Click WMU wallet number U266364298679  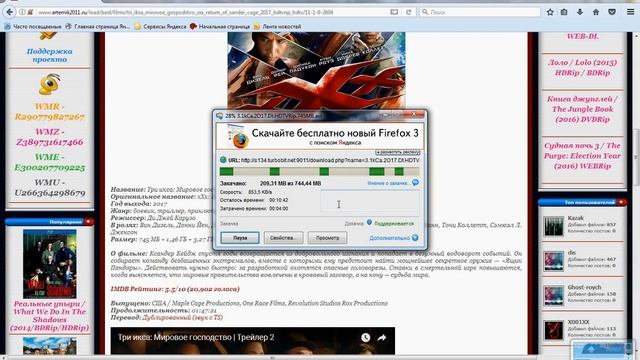tap(50, 193)
